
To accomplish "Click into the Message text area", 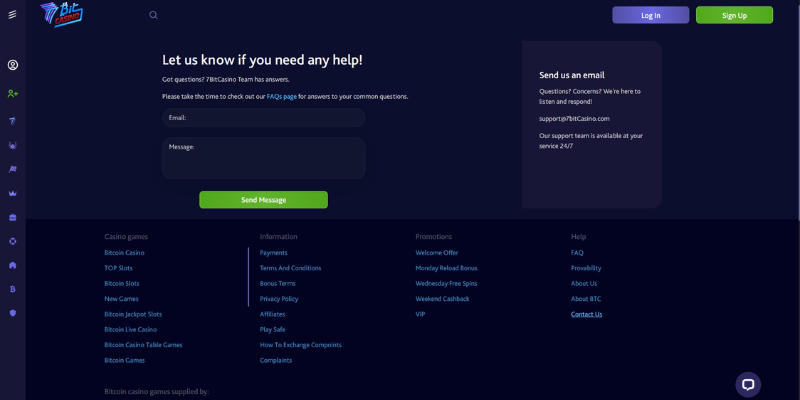I will pos(264,158).
